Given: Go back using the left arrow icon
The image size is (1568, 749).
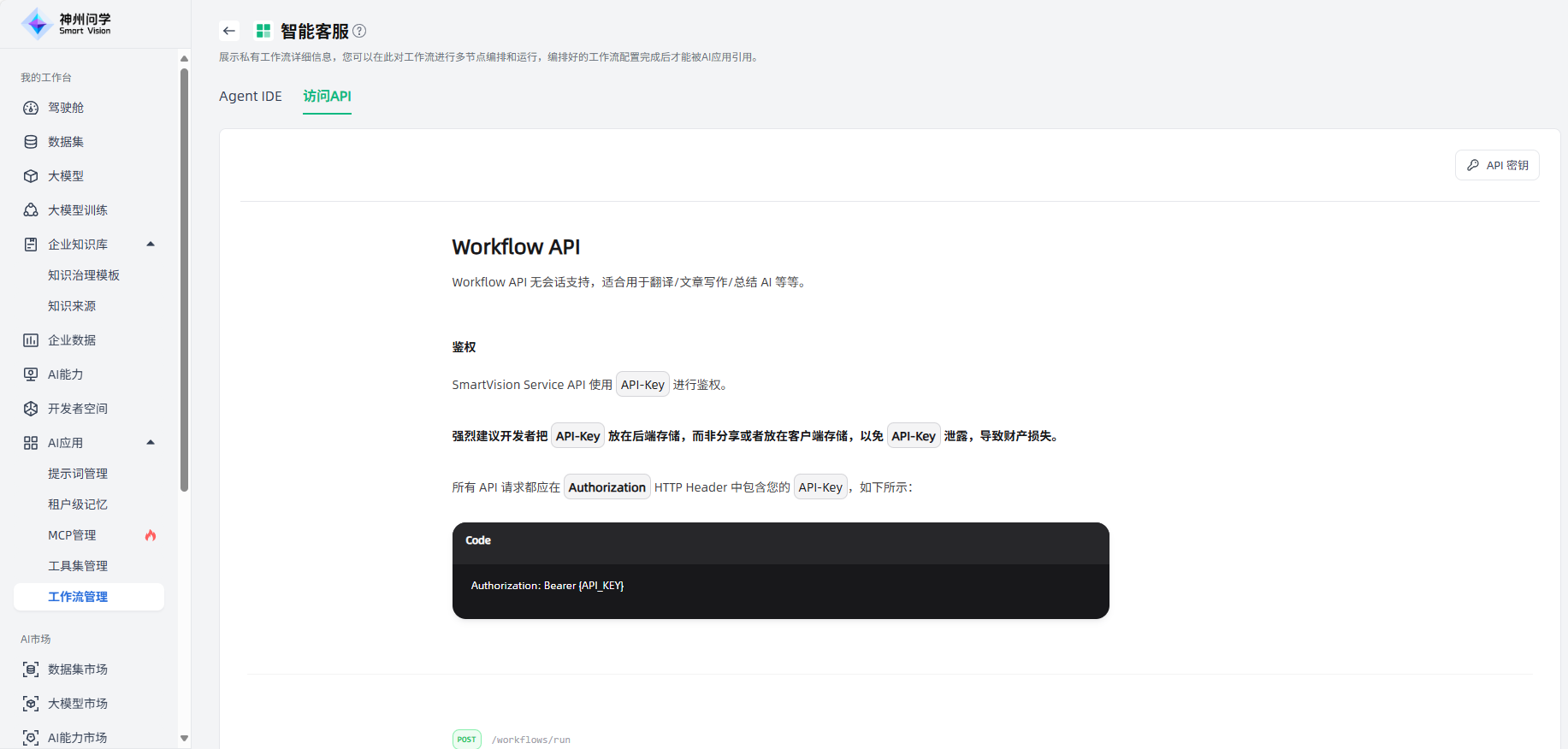Looking at the screenshot, I should [x=229, y=31].
